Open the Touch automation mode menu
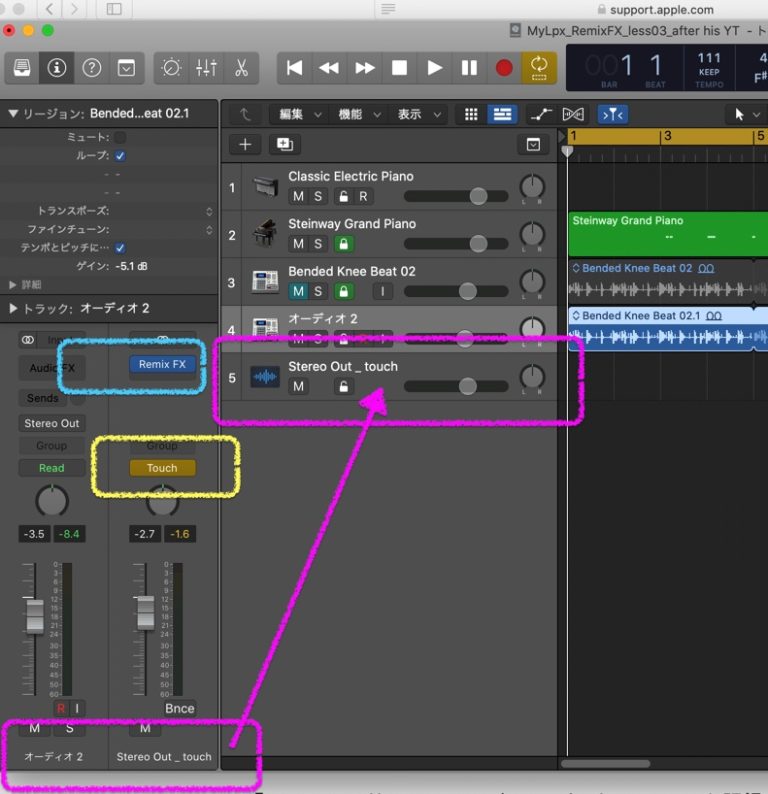This screenshot has width=768, height=794. point(162,468)
